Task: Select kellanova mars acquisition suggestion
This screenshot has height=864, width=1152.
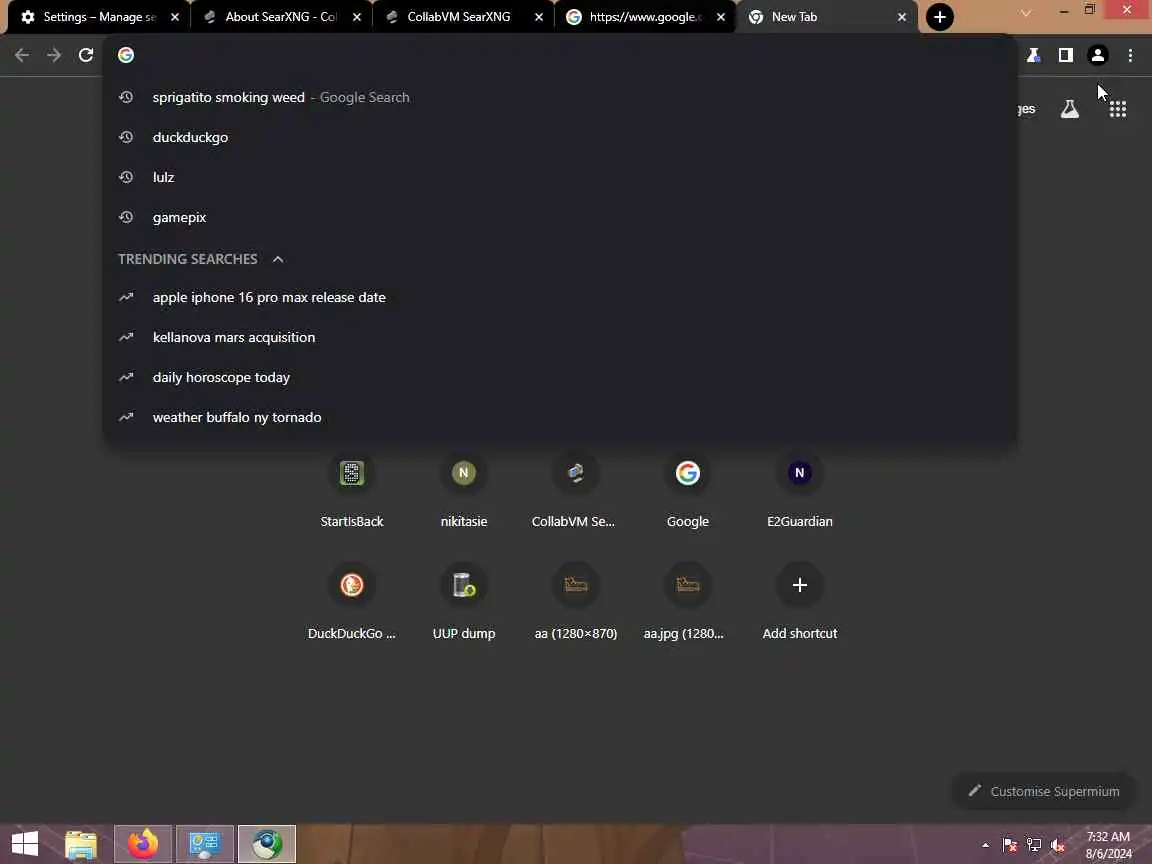Action: coord(560,337)
